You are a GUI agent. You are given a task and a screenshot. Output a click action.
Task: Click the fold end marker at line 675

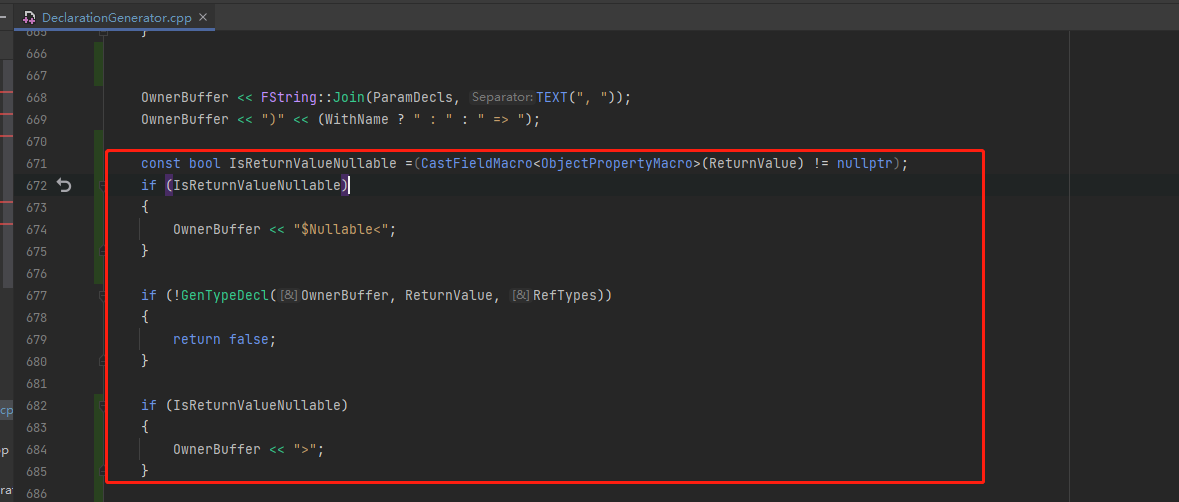[x=102, y=251]
